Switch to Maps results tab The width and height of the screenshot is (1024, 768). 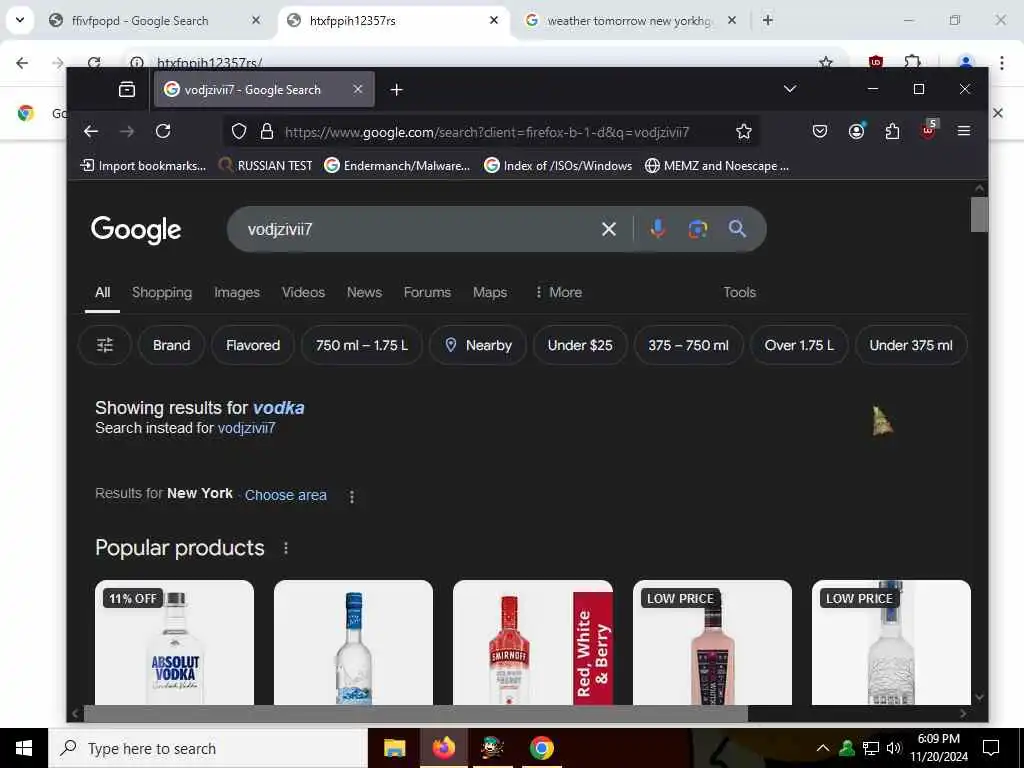pos(490,292)
